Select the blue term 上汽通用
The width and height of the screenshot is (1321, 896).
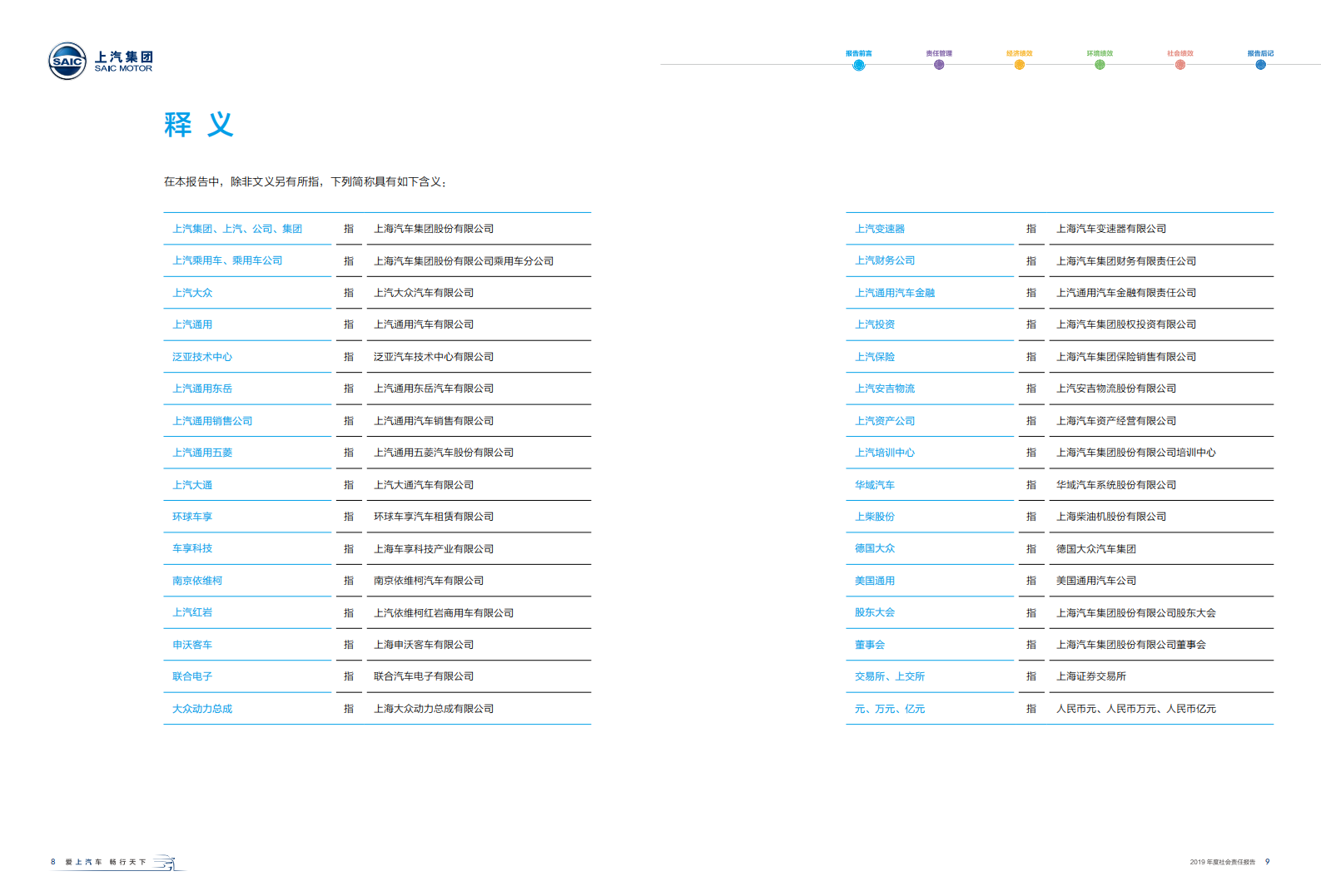coord(192,324)
